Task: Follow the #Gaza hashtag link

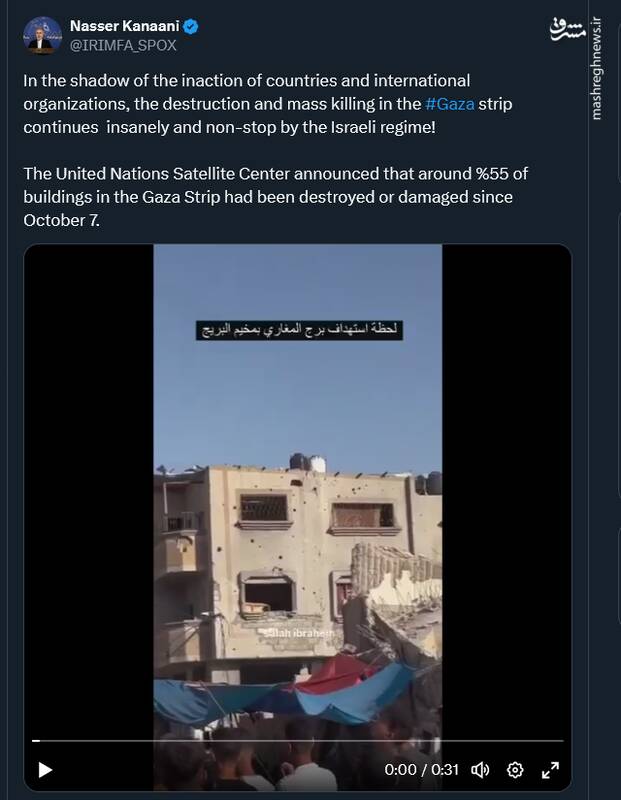Action: pyautogui.click(x=450, y=104)
